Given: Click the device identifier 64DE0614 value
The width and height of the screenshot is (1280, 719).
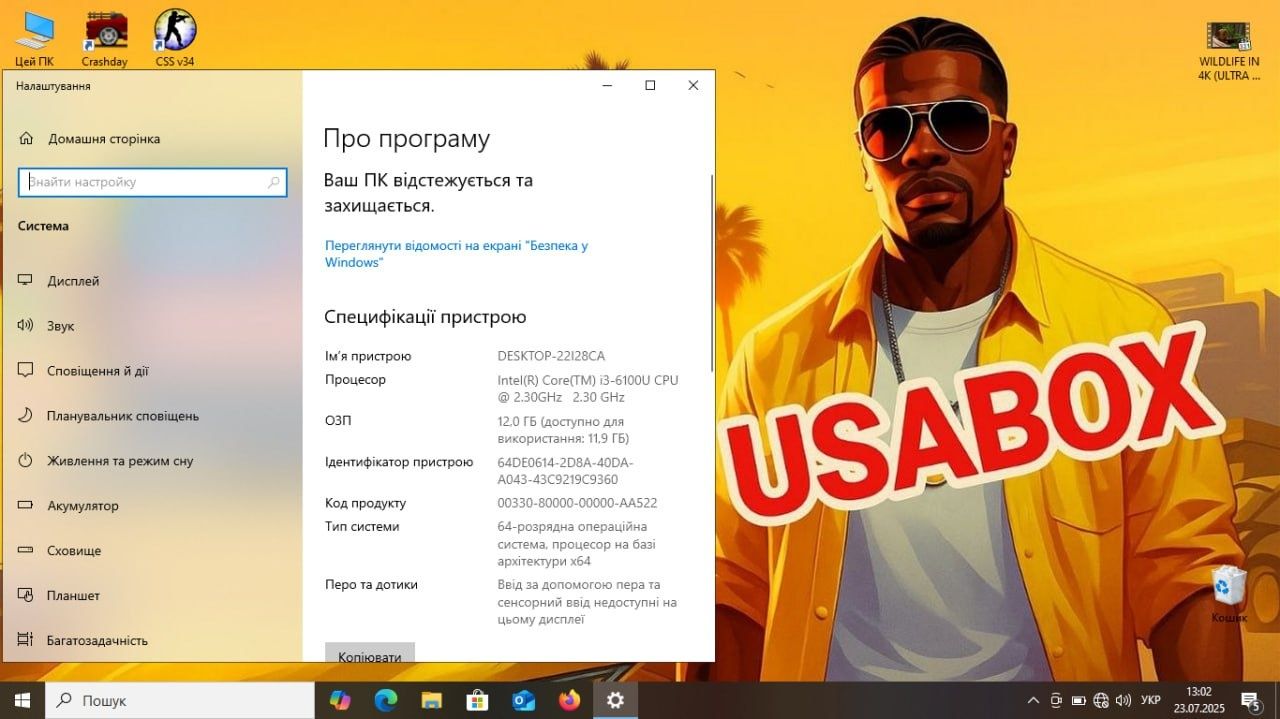Looking at the screenshot, I should coord(565,471).
